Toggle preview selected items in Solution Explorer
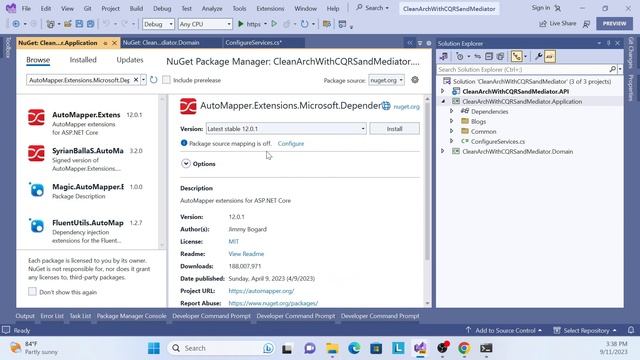 (550, 57)
